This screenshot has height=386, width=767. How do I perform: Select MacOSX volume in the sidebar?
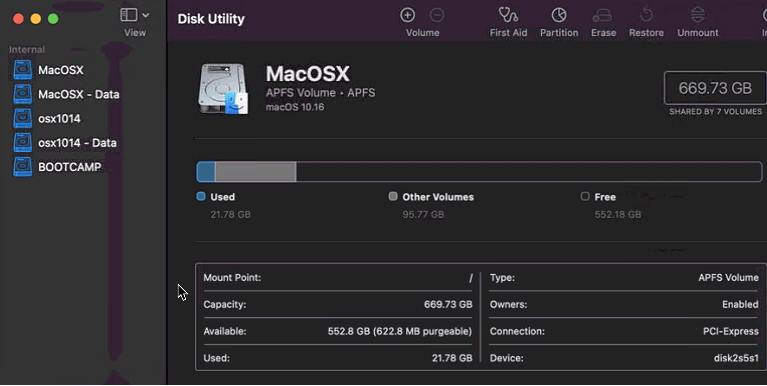tap(61, 70)
